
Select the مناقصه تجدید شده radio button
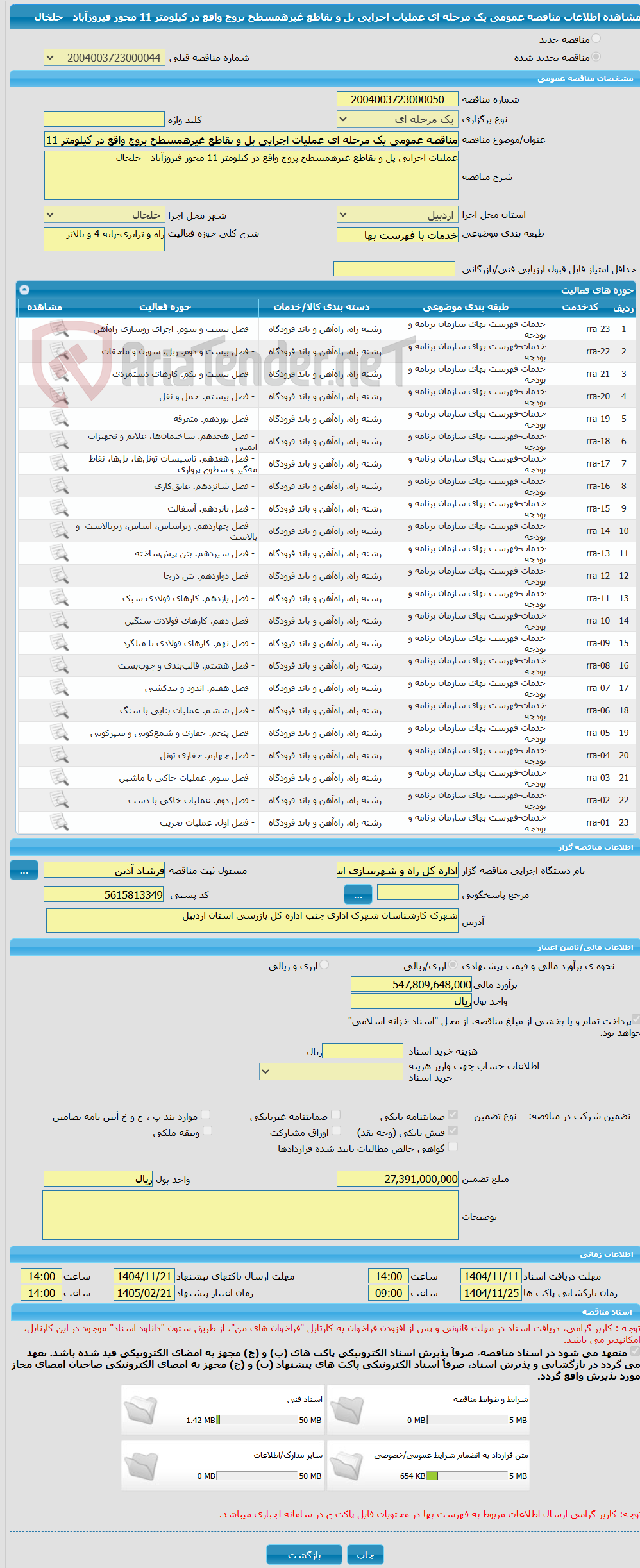coord(596,57)
